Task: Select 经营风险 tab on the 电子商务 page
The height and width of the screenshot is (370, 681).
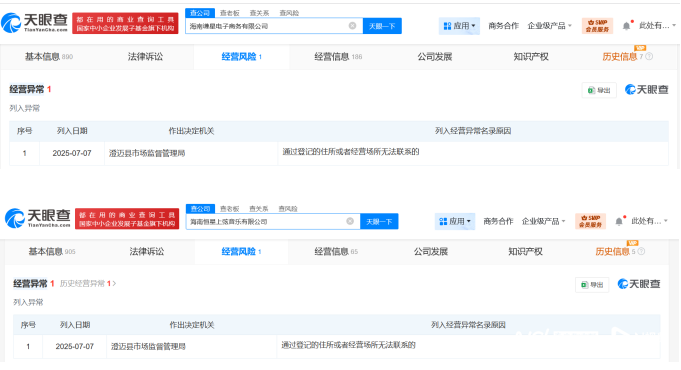Action: [x=241, y=56]
